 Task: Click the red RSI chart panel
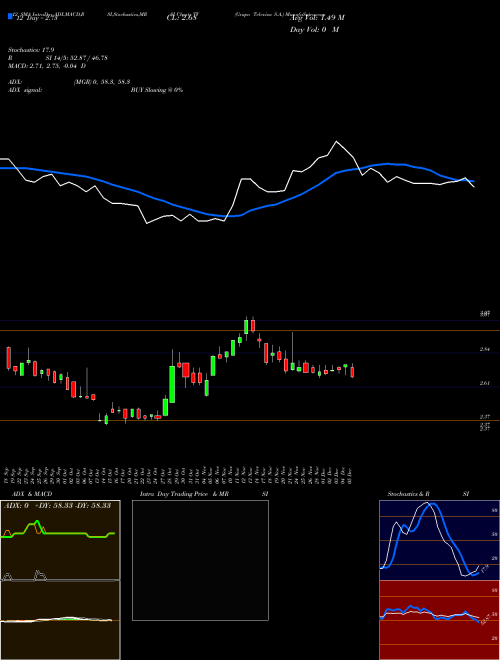point(439,620)
